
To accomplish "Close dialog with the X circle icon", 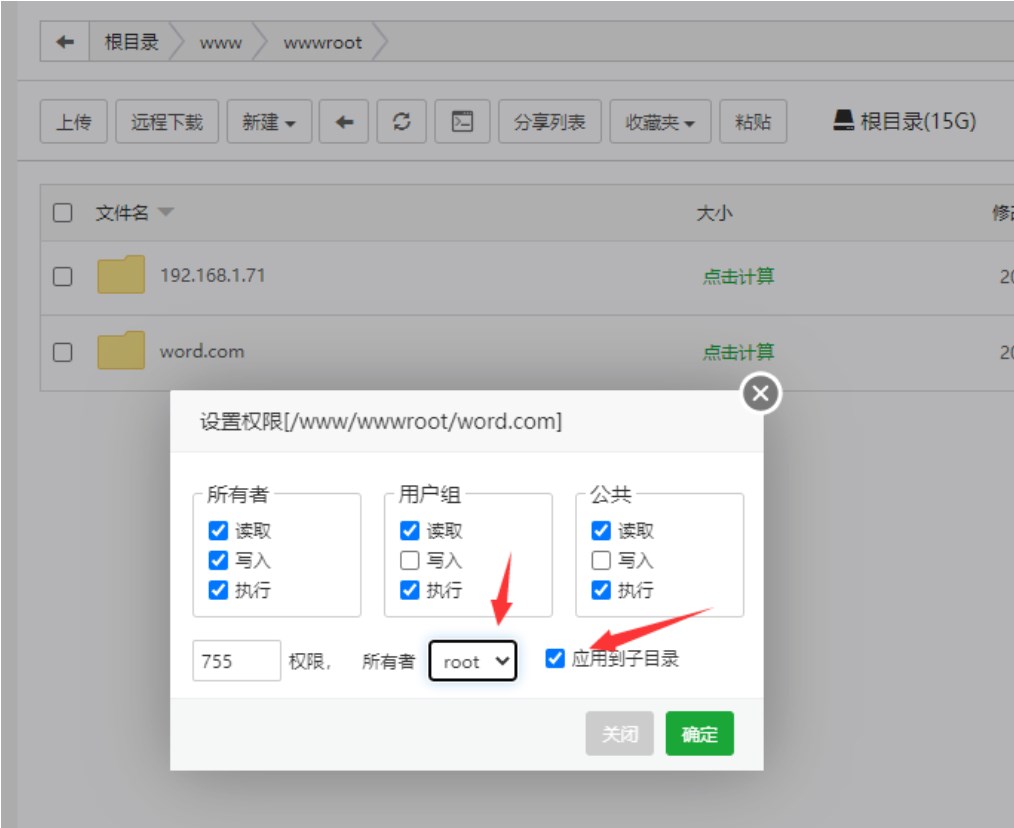I will click(x=760, y=394).
